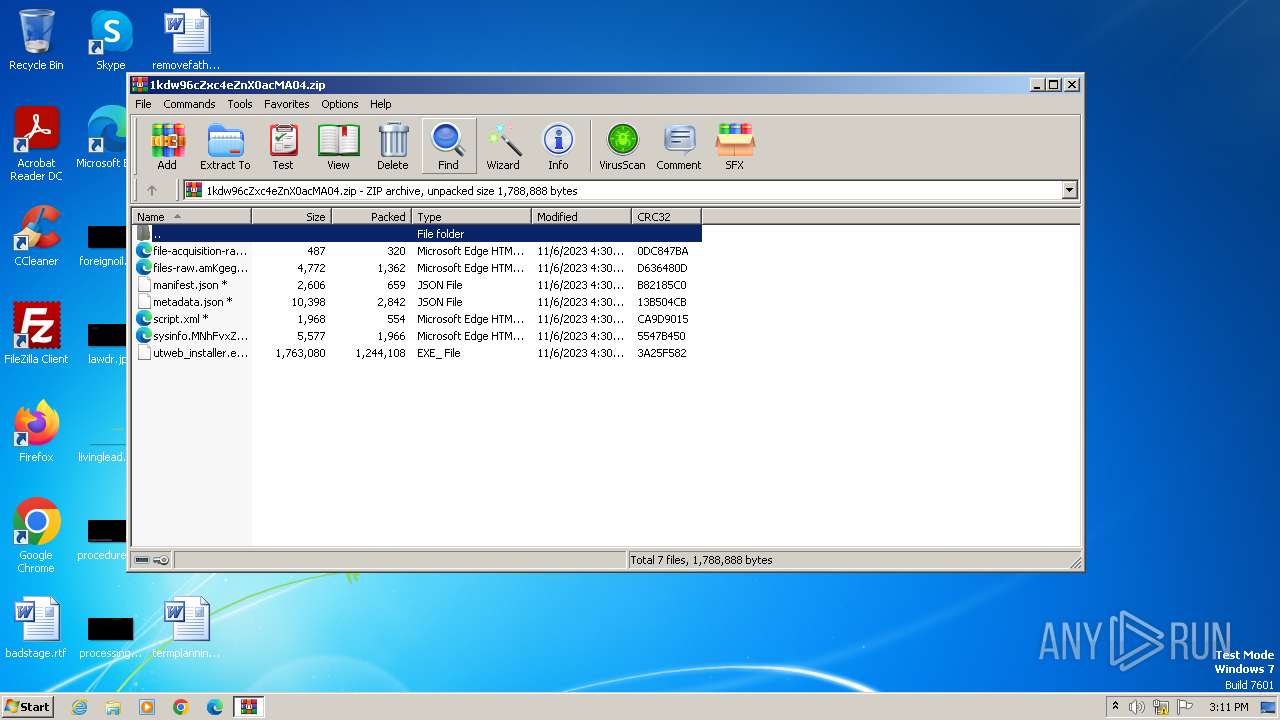Open the Tools menu

coord(240,104)
